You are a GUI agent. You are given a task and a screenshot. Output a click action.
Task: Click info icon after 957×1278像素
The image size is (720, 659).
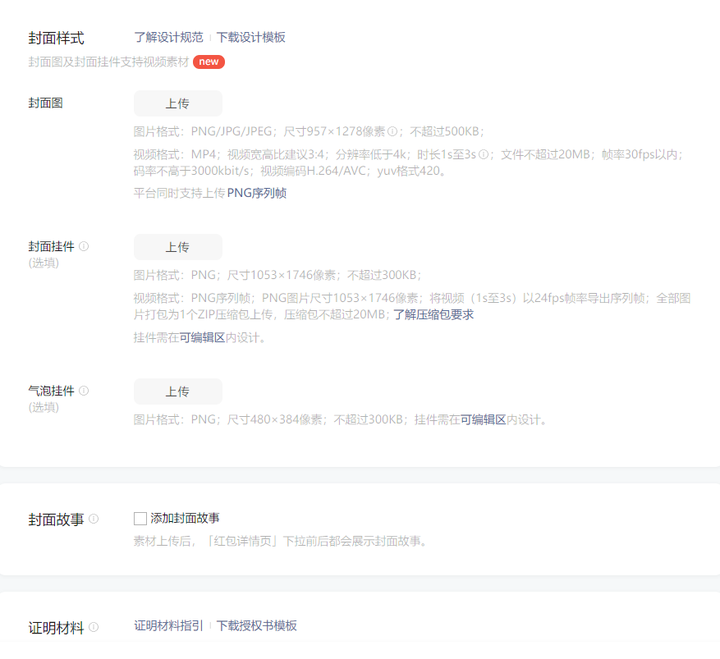pyautogui.click(x=392, y=132)
